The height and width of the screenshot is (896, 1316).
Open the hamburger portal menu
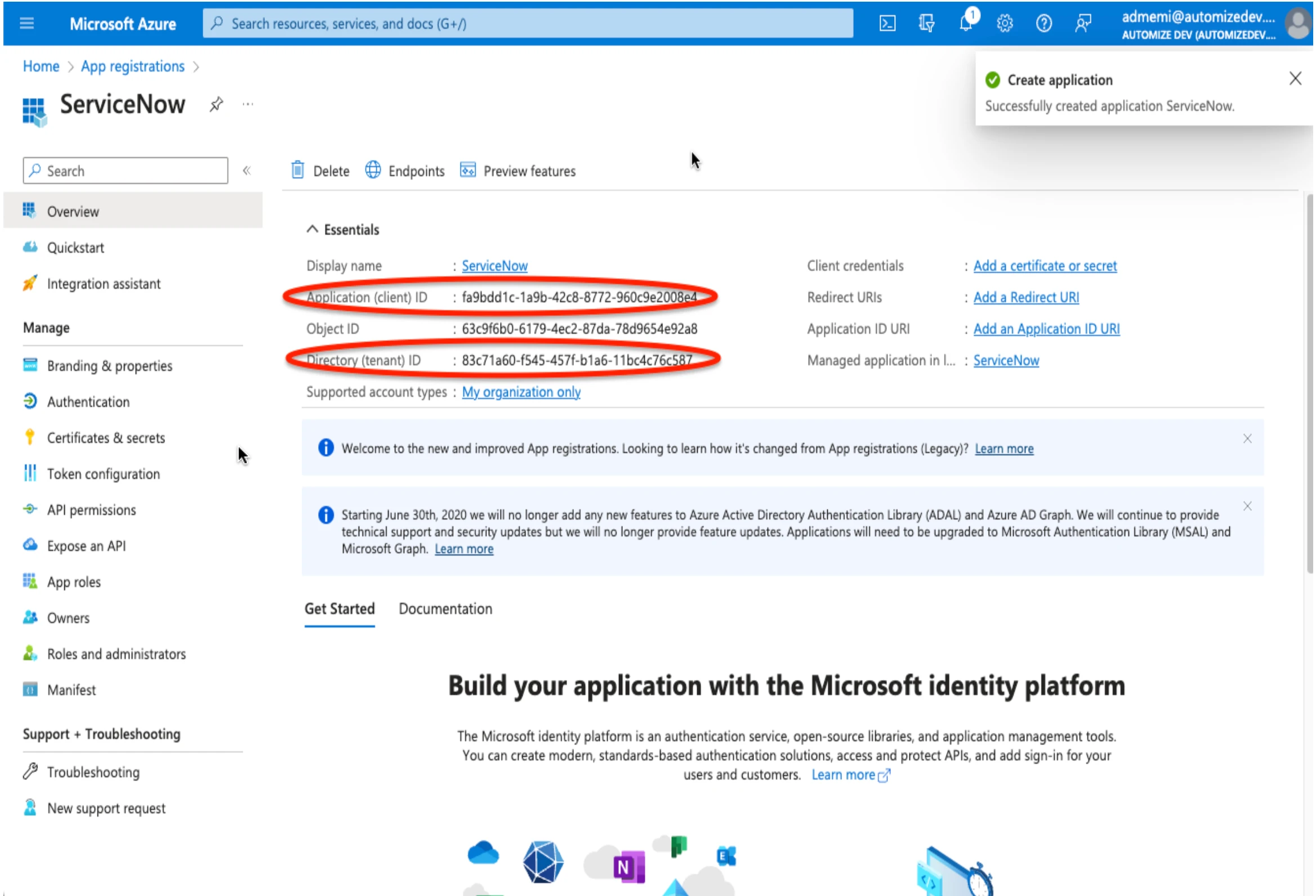(x=26, y=24)
